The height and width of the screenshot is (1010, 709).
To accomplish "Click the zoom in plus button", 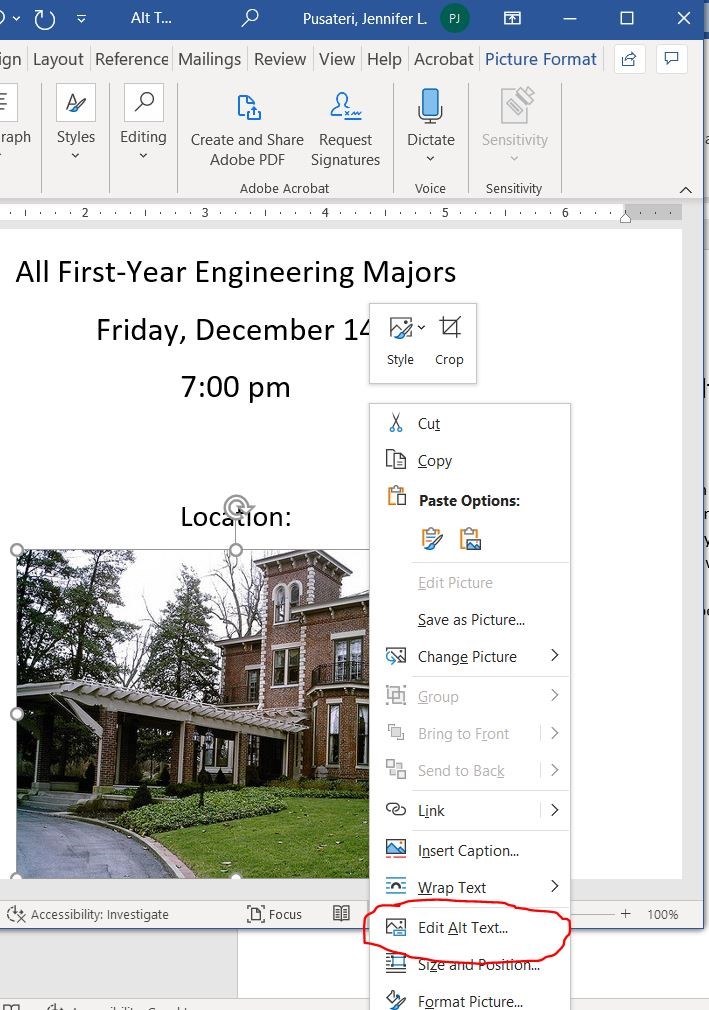I will point(625,913).
